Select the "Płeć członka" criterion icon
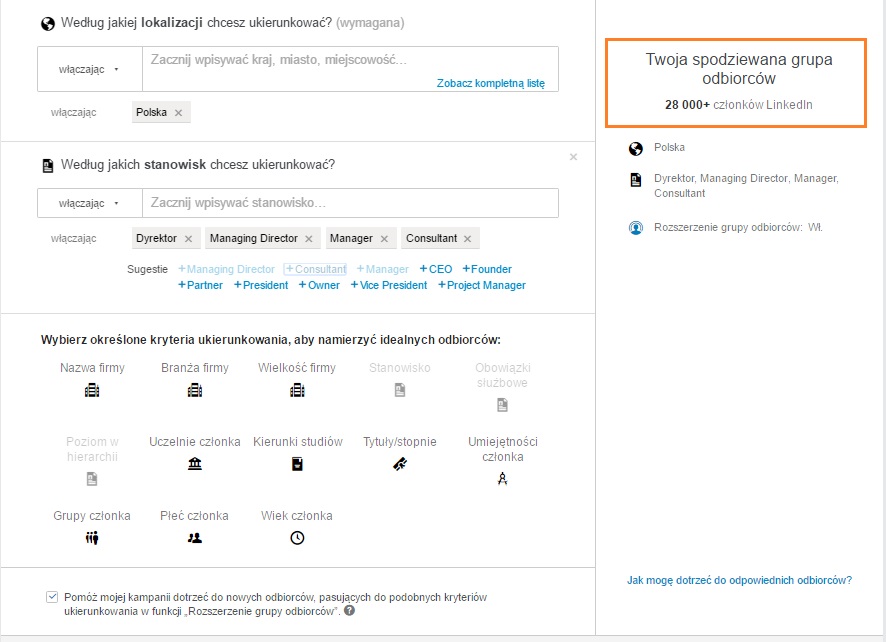 click(195, 537)
